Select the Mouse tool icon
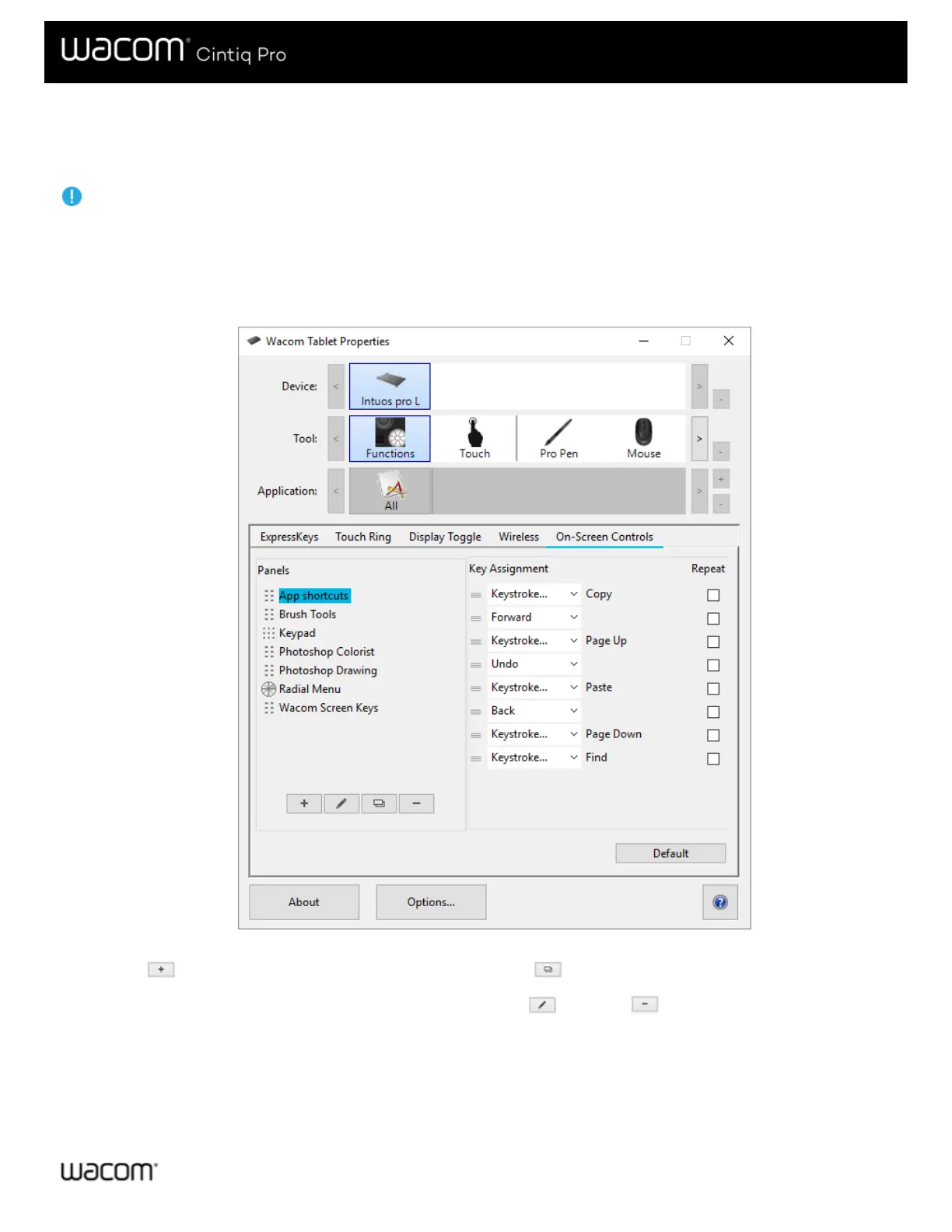952x1232 pixels. point(643,439)
